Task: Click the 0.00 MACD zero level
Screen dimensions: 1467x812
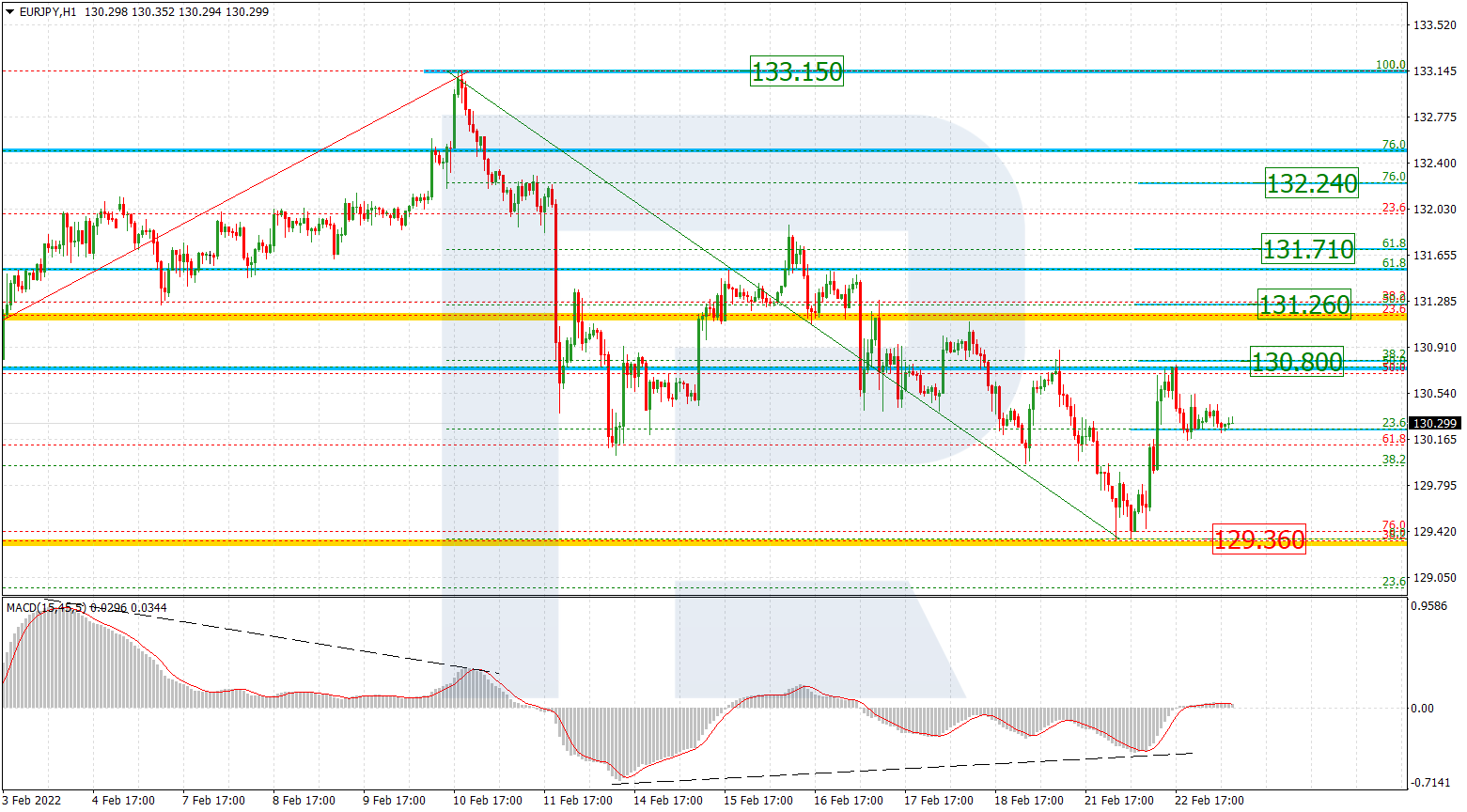Action: tap(1424, 709)
